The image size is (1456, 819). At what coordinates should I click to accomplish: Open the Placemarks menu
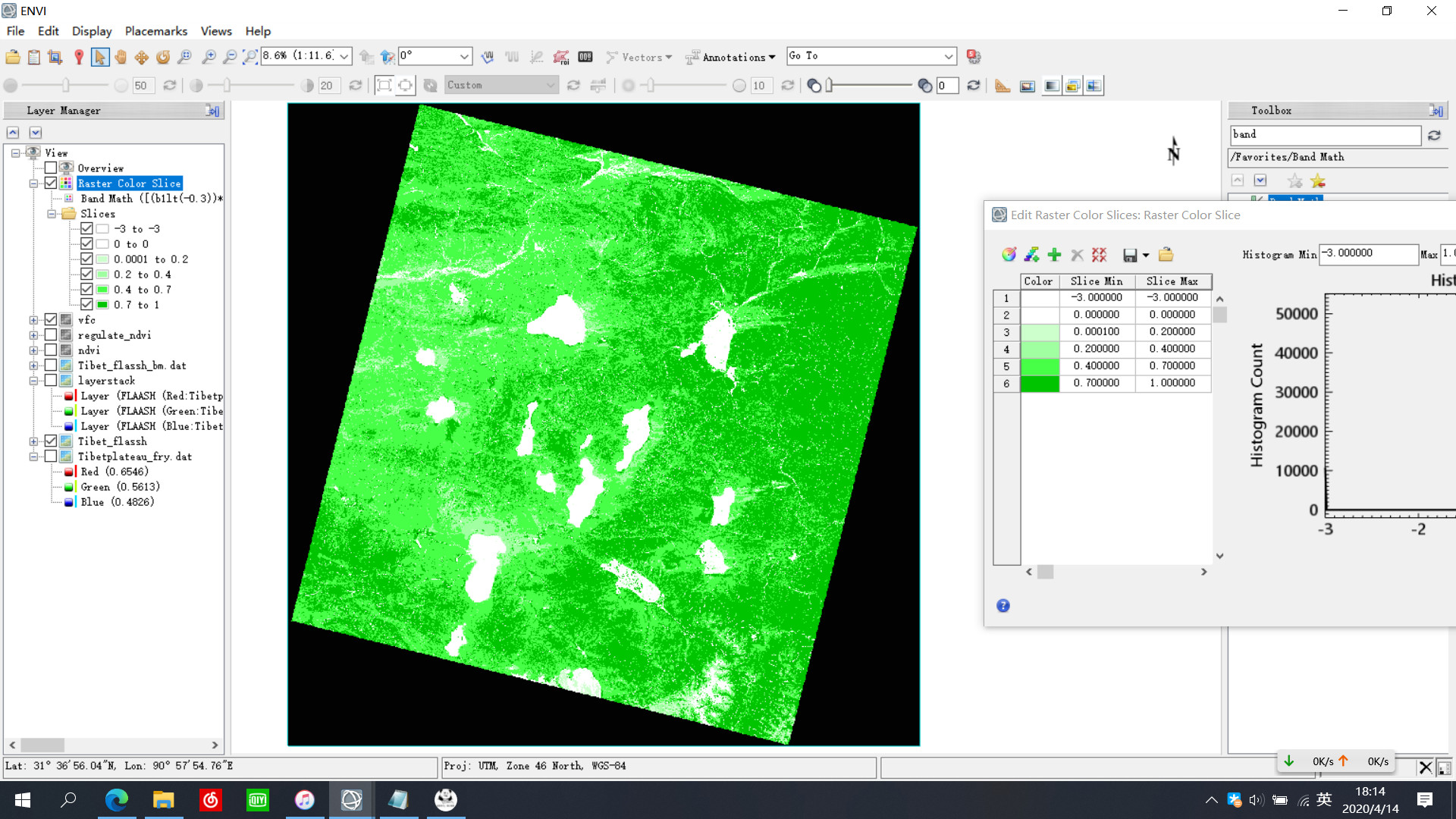click(x=155, y=31)
